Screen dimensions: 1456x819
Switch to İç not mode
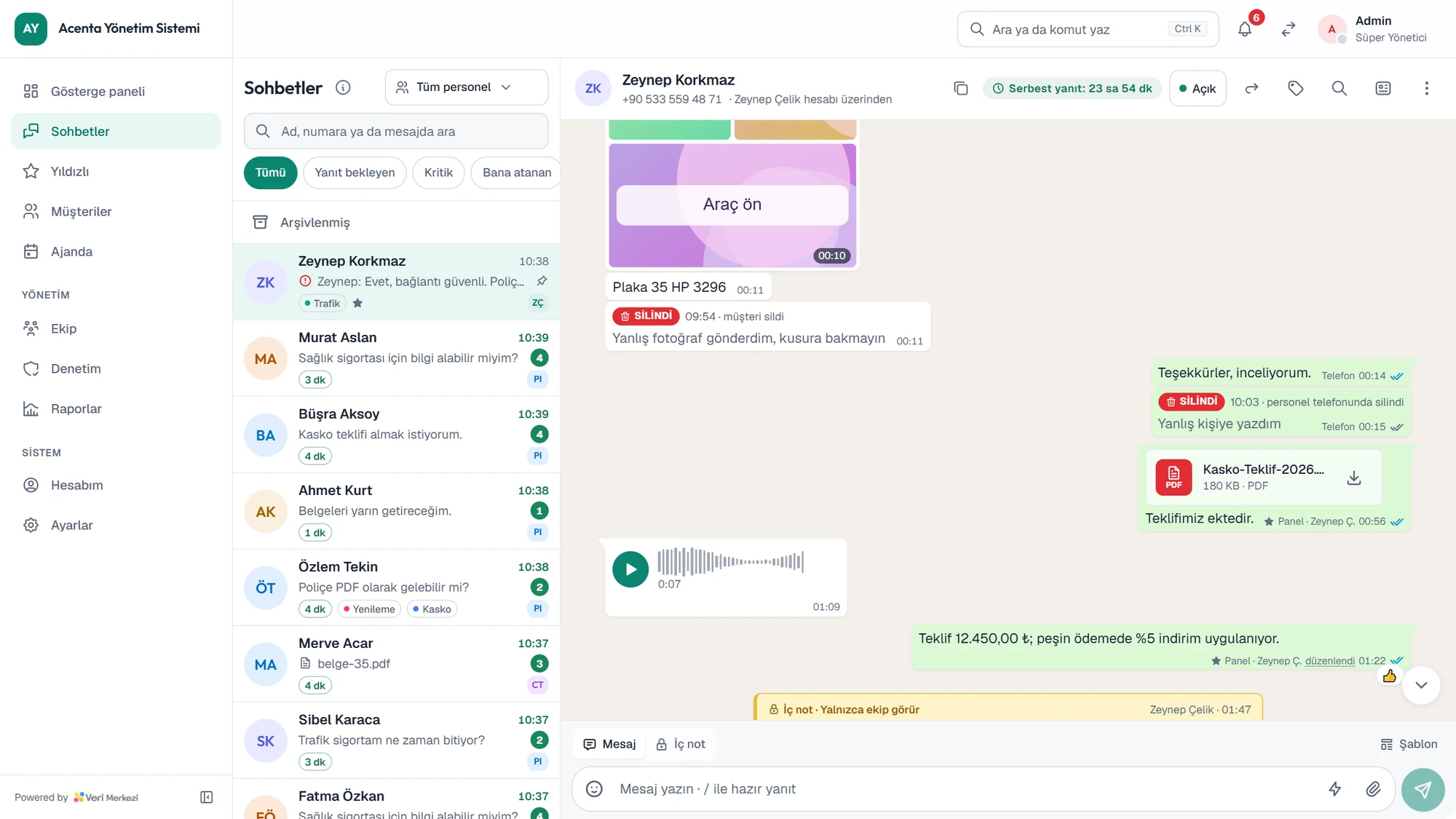[681, 744]
